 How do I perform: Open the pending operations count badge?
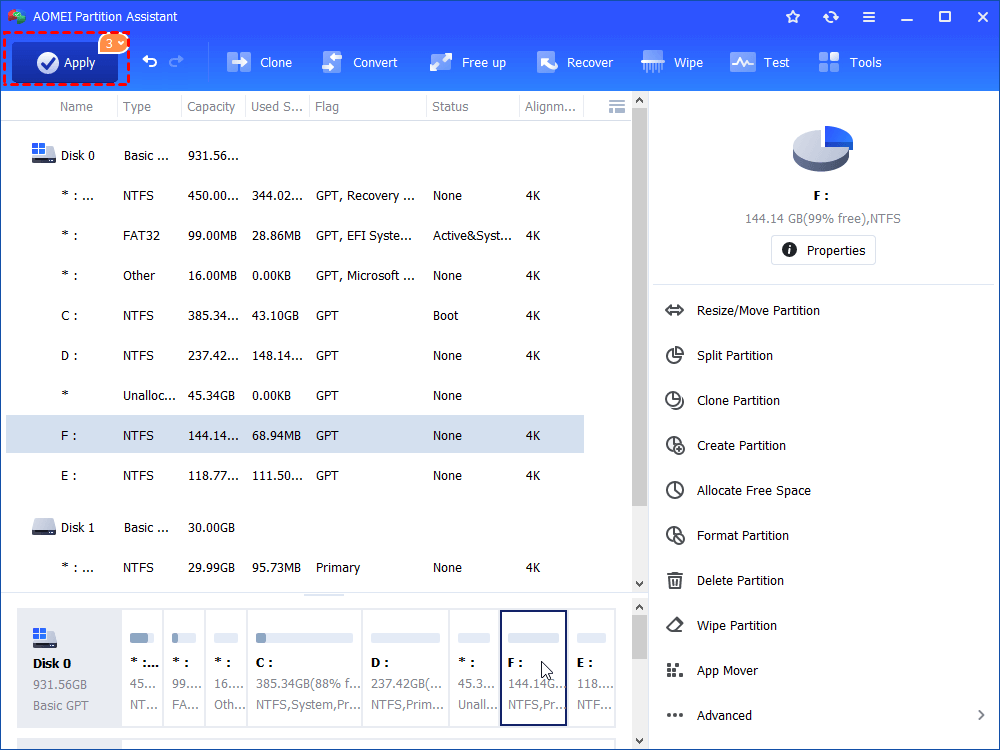tap(114, 43)
